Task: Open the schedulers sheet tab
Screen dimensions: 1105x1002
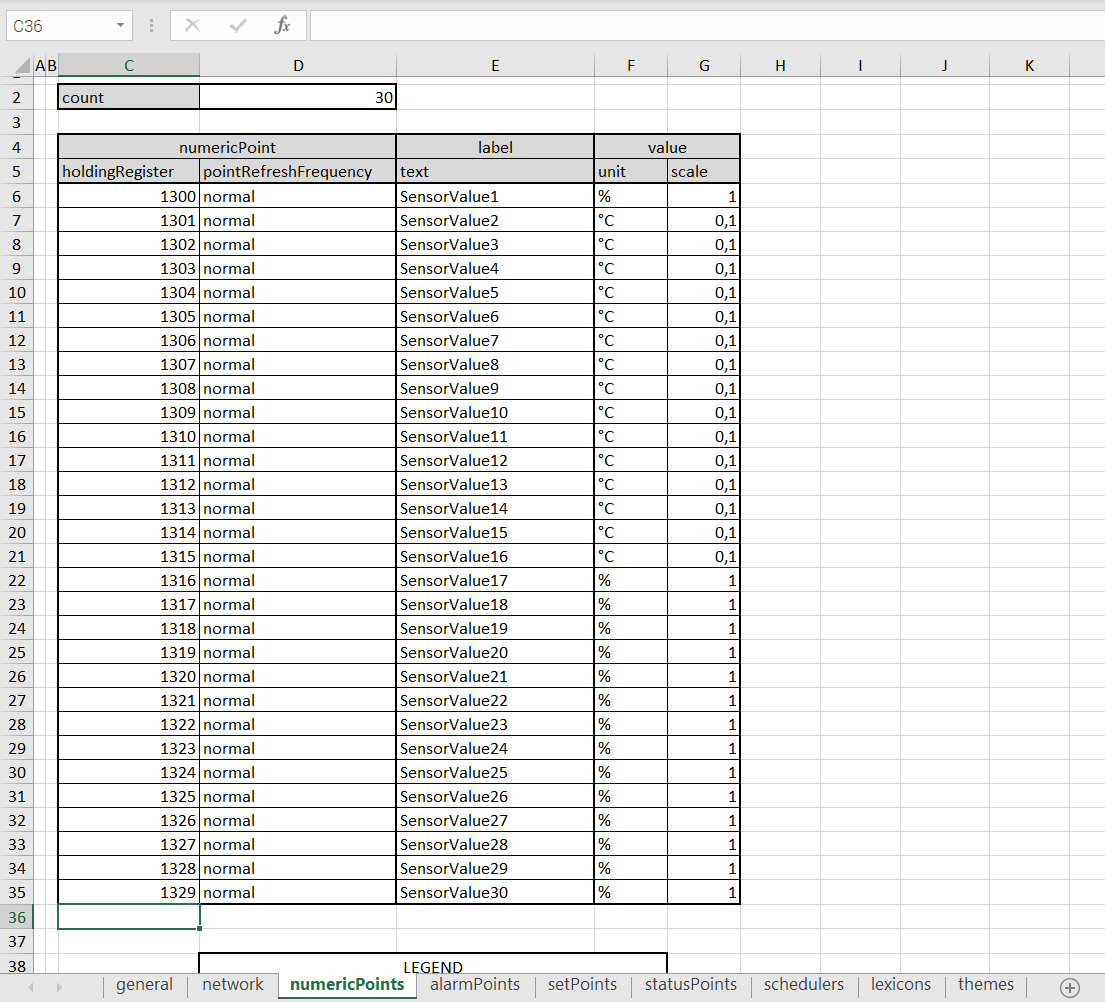Action: [x=803, y=985]
